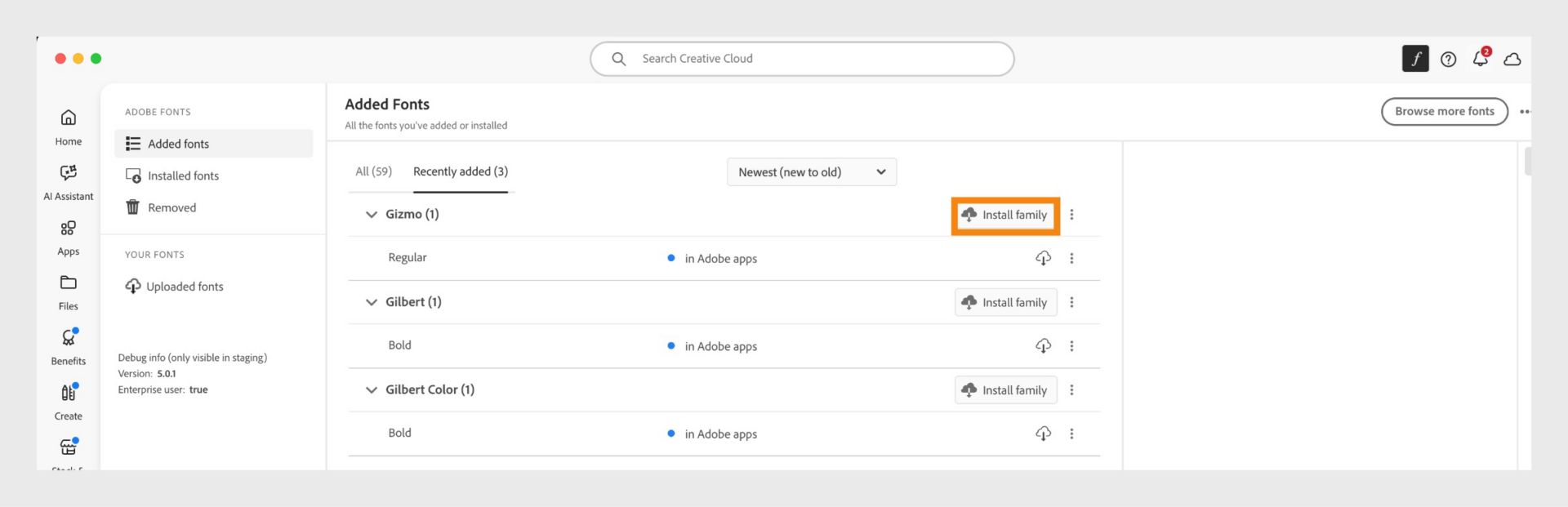Open Uploaded fonts in sidebar
The image size is (1568, 507).
click(174, 287)
